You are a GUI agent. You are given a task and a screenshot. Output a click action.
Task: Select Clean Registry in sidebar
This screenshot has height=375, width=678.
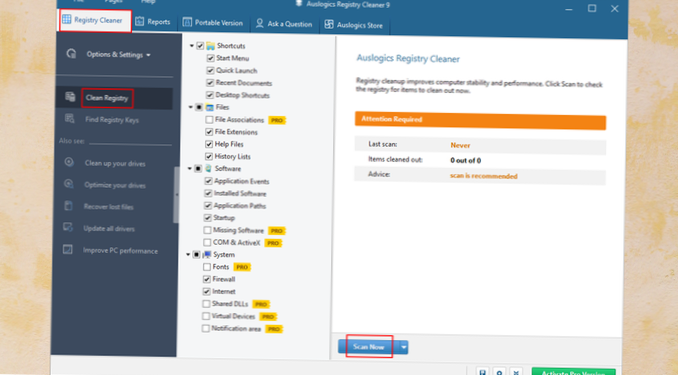tap(107, 98)
